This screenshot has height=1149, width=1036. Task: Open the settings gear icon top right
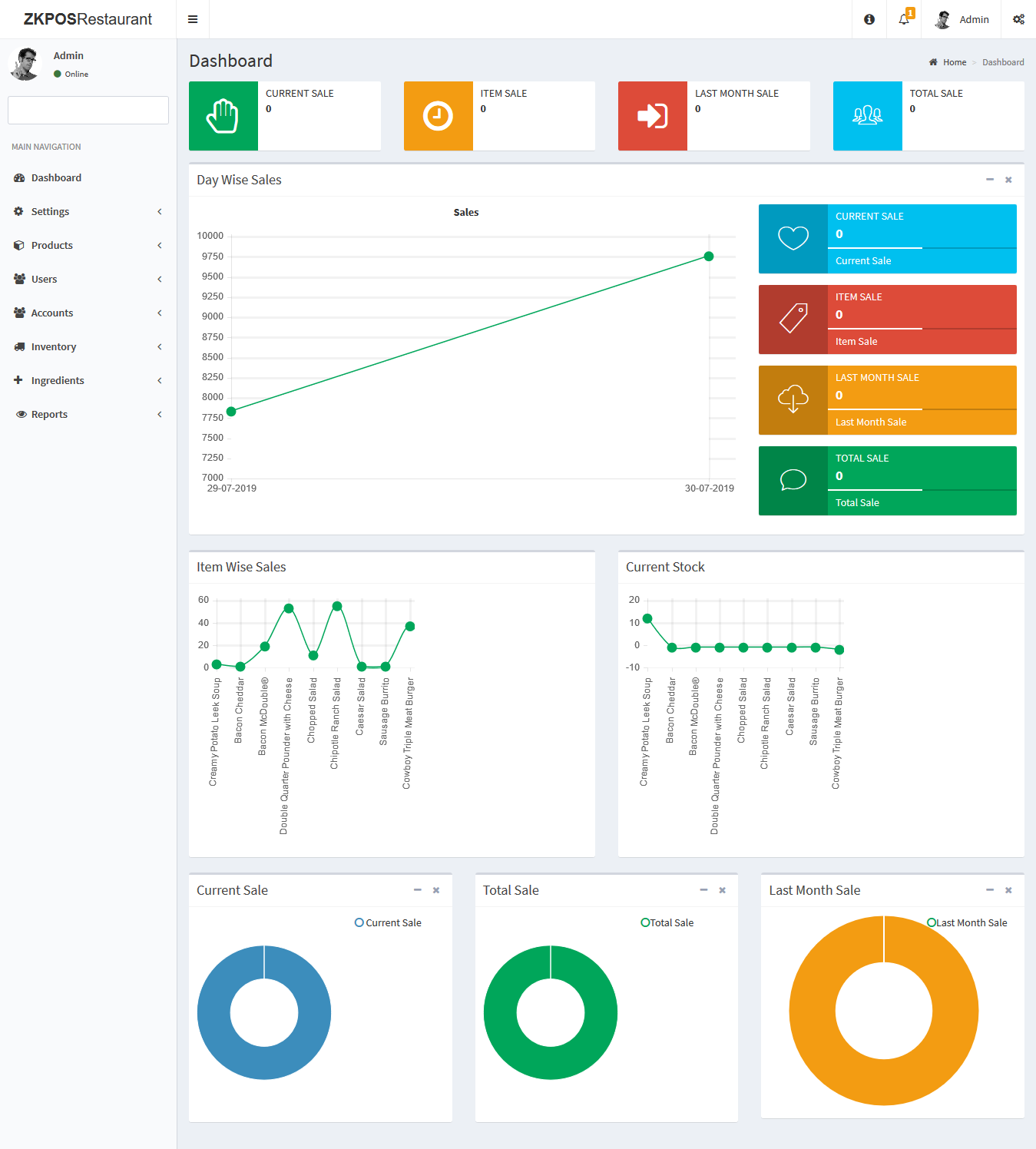point(1019,19)
